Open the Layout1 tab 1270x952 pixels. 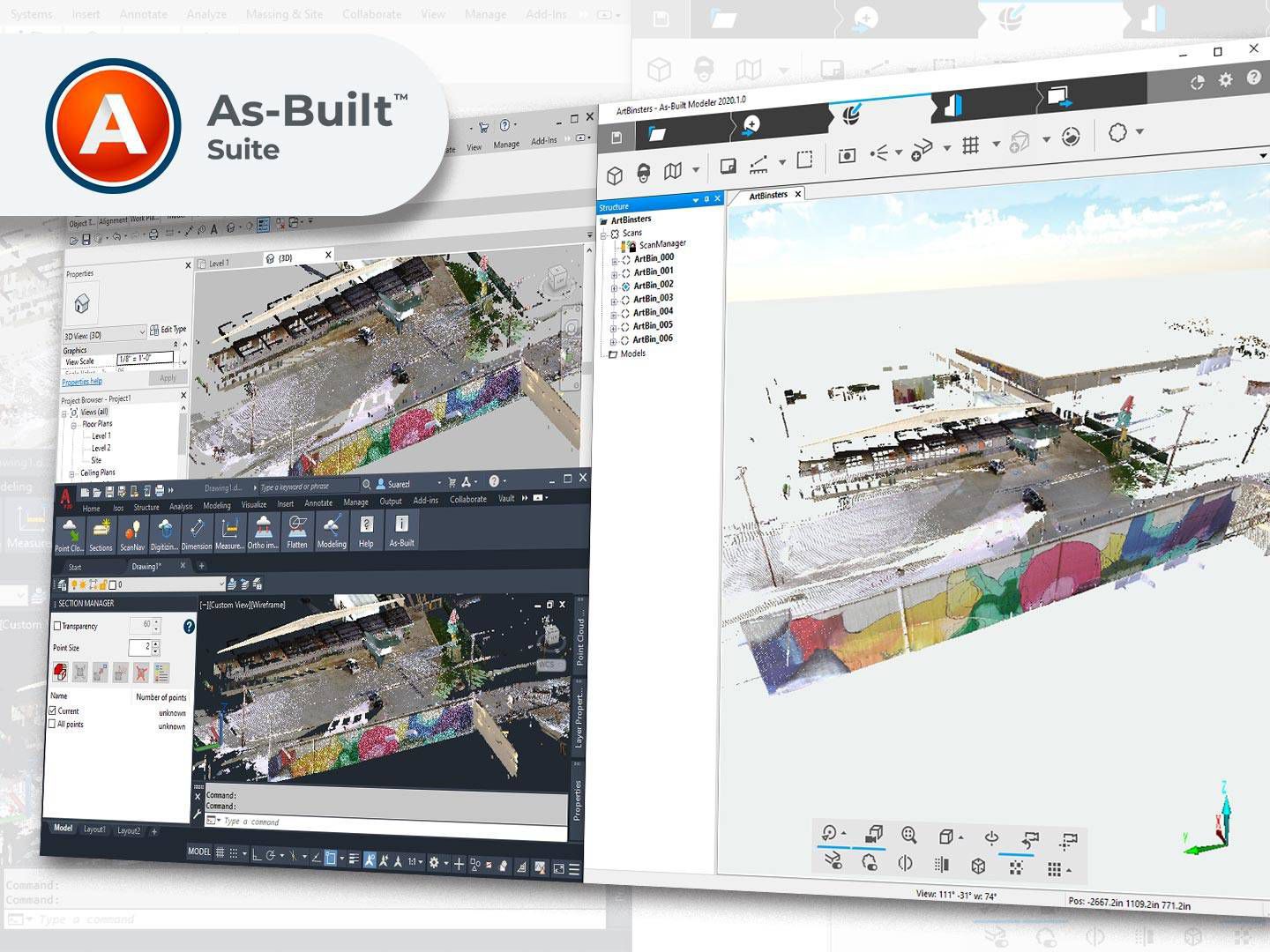(x=93, y=829)
